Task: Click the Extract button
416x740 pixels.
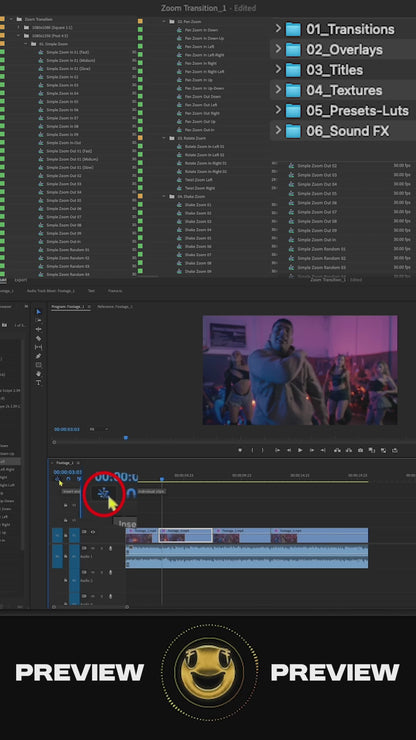Action: [x=349, y=450]
